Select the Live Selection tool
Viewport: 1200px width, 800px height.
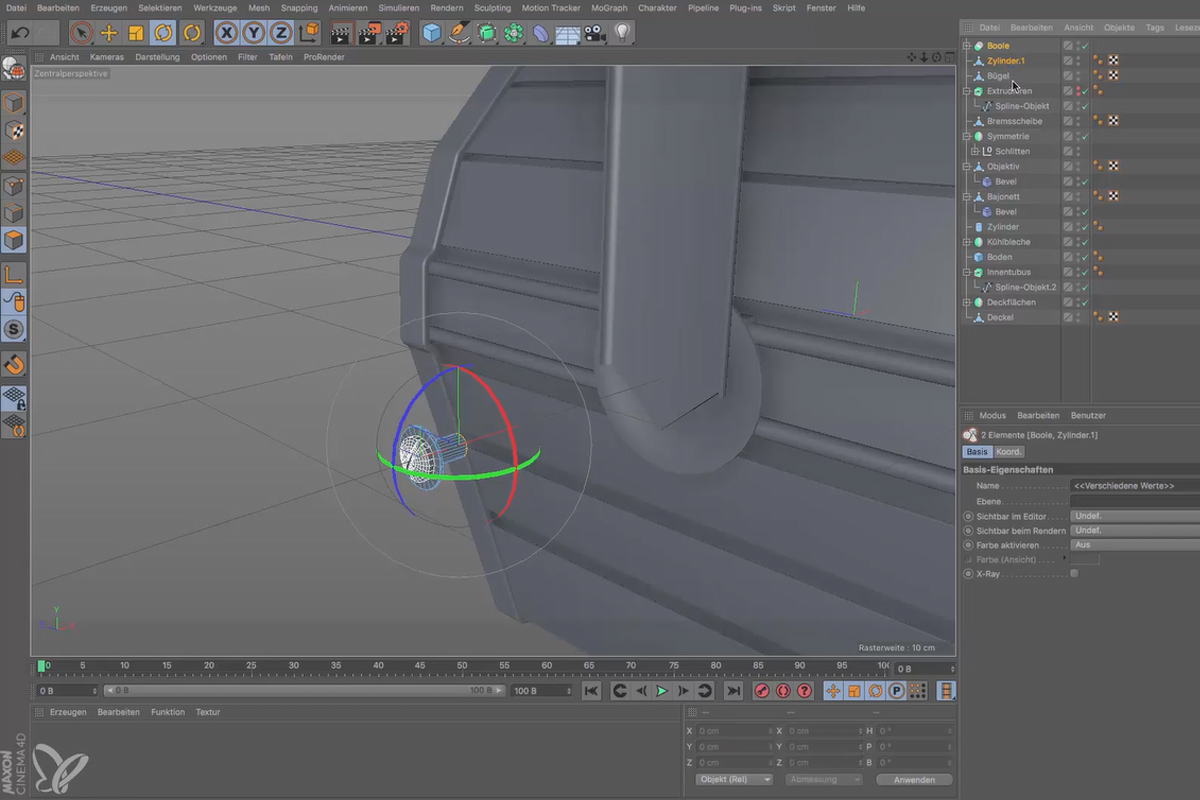pos(82,33)
